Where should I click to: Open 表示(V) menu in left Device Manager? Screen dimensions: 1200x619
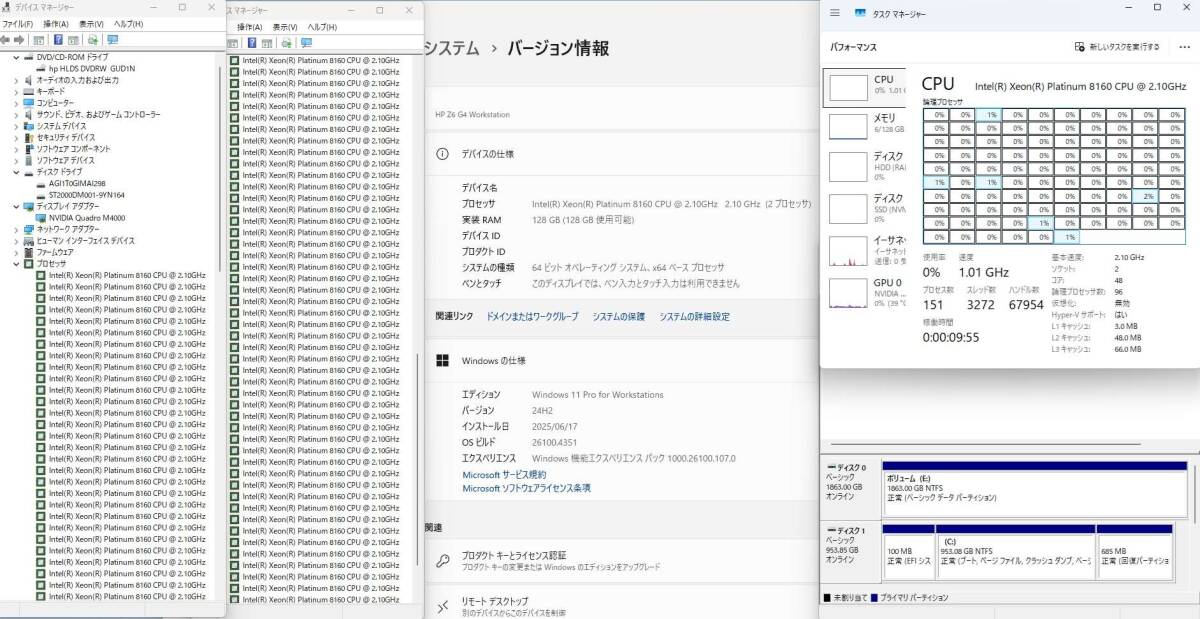click(x=91, y=24)
